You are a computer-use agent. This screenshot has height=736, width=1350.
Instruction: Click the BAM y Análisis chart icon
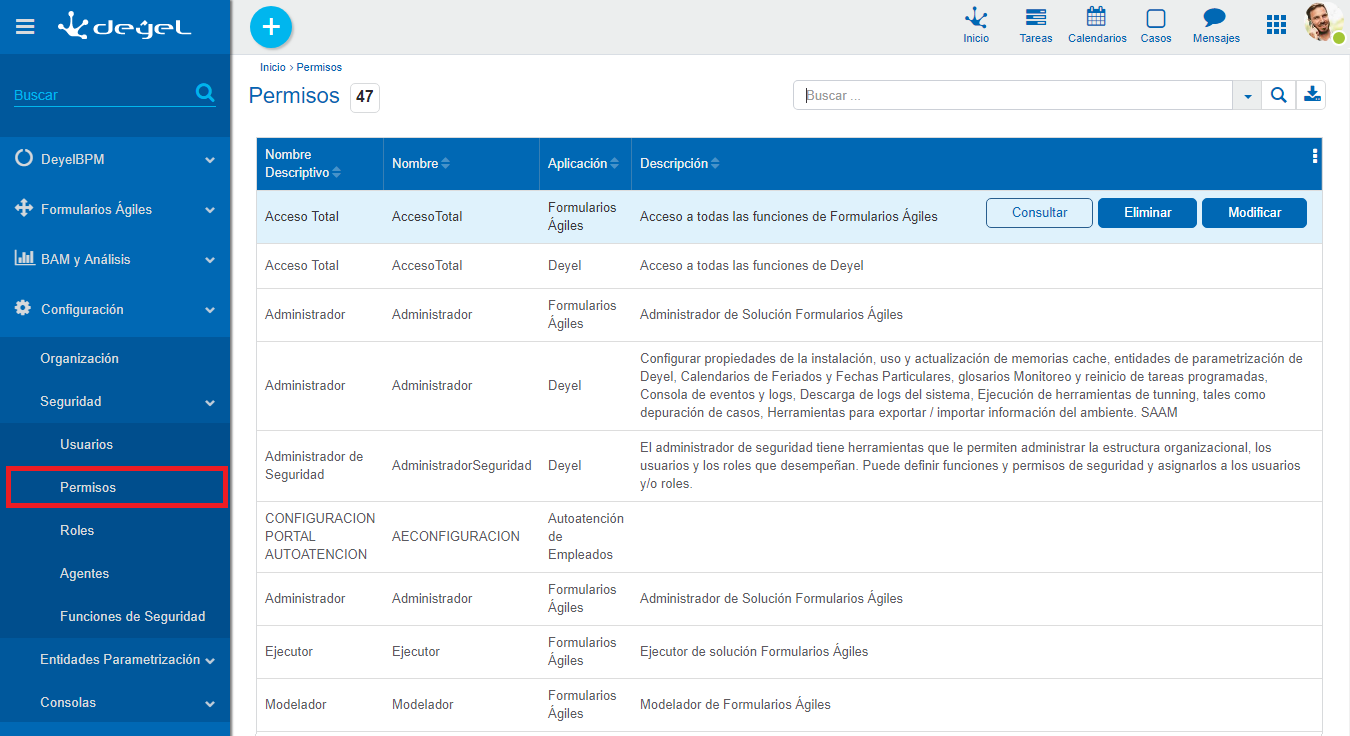click(24, 259)
